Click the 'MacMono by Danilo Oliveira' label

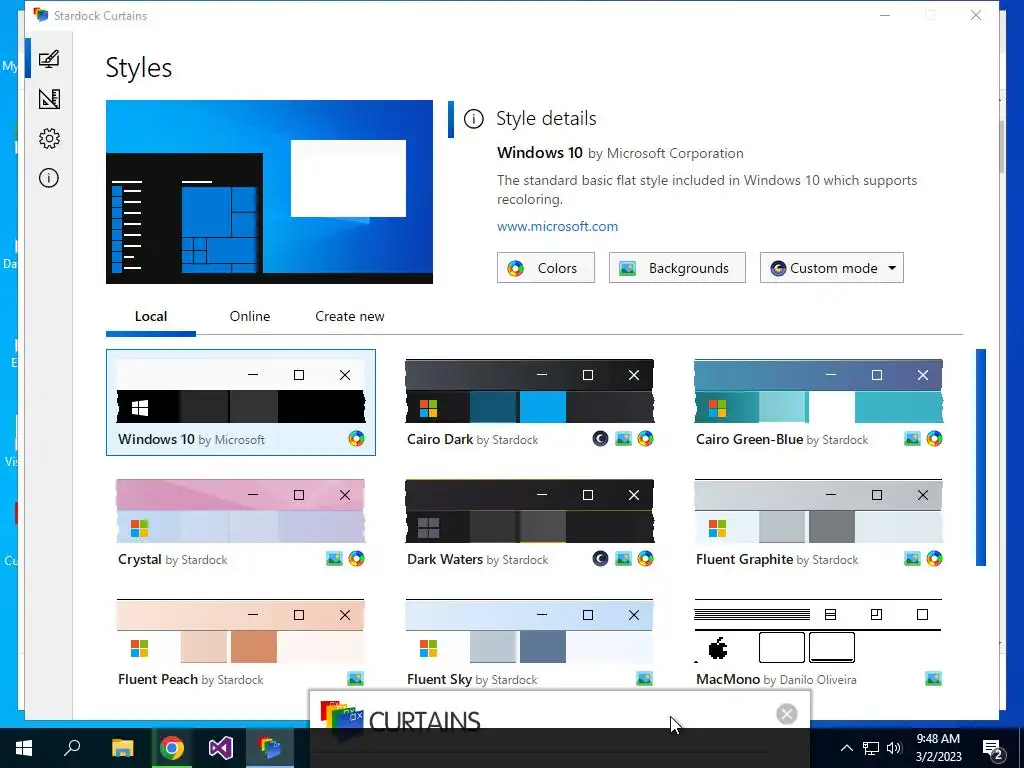(x=776, y=679)
